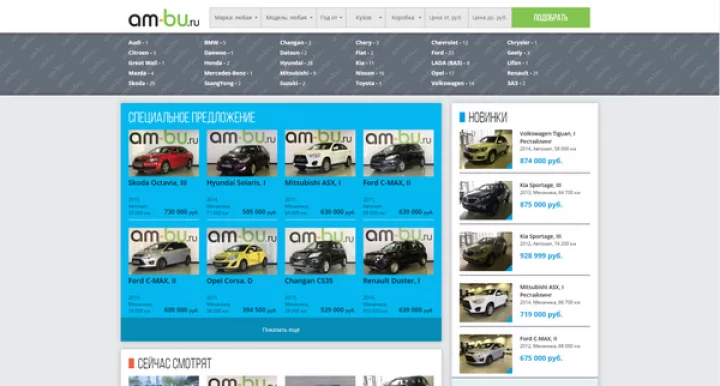
Task: Open Kia Sportage photo priced 875 000 руб.
Action: 486,200
